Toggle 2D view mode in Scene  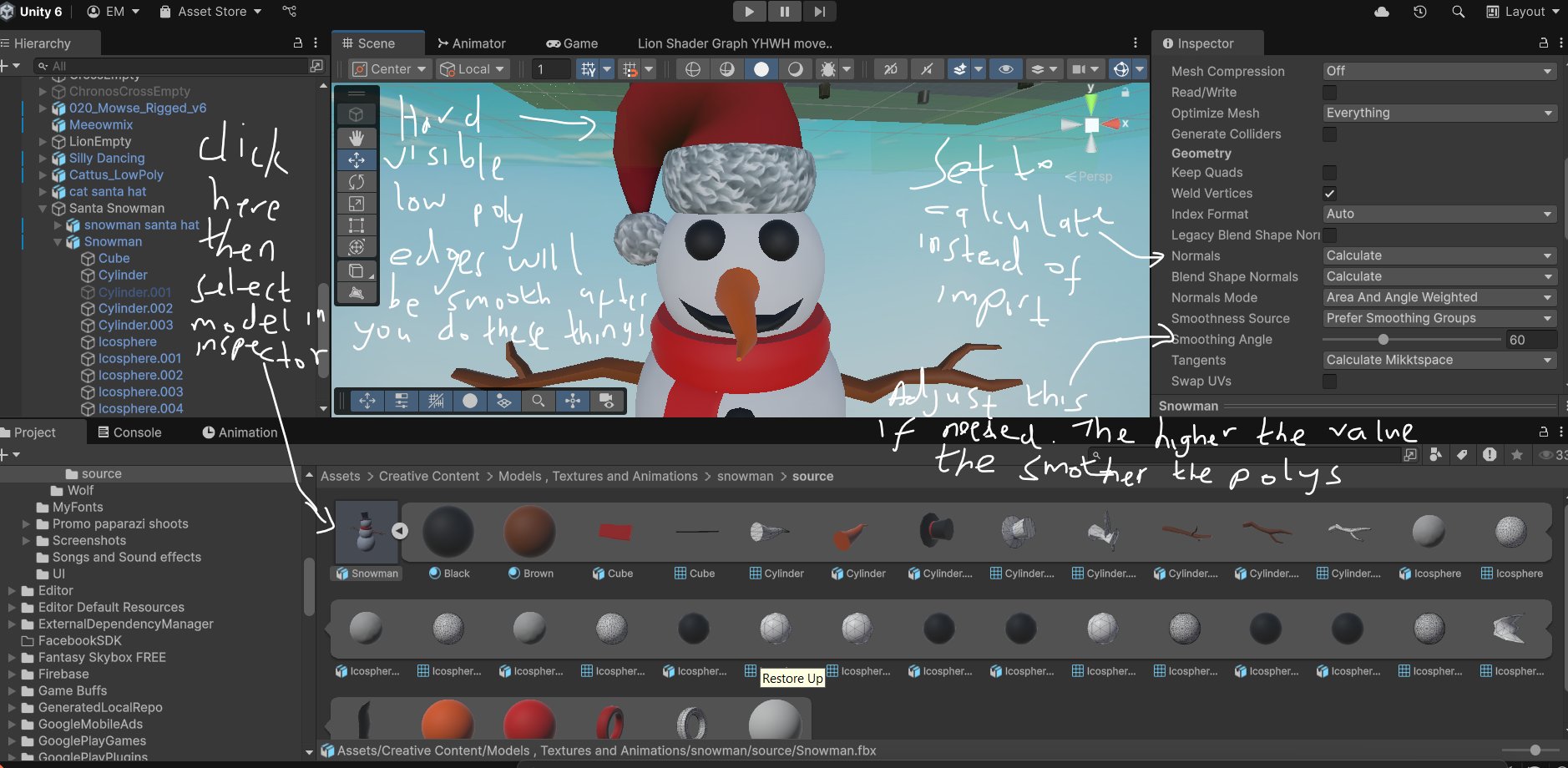tap(891, 69)
